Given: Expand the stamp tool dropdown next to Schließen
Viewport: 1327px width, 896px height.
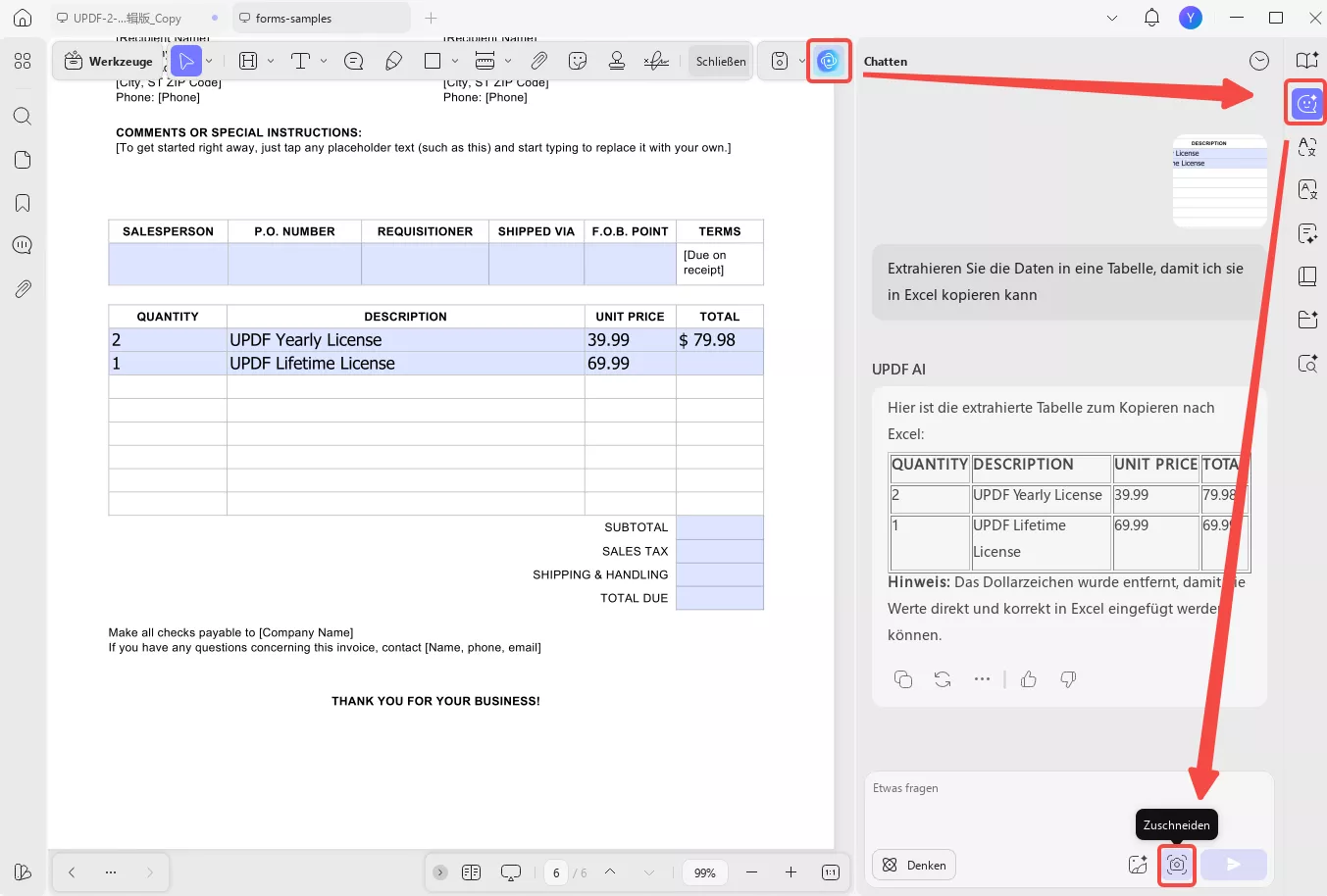Looking at the screenshot, I should pos(800,61).
